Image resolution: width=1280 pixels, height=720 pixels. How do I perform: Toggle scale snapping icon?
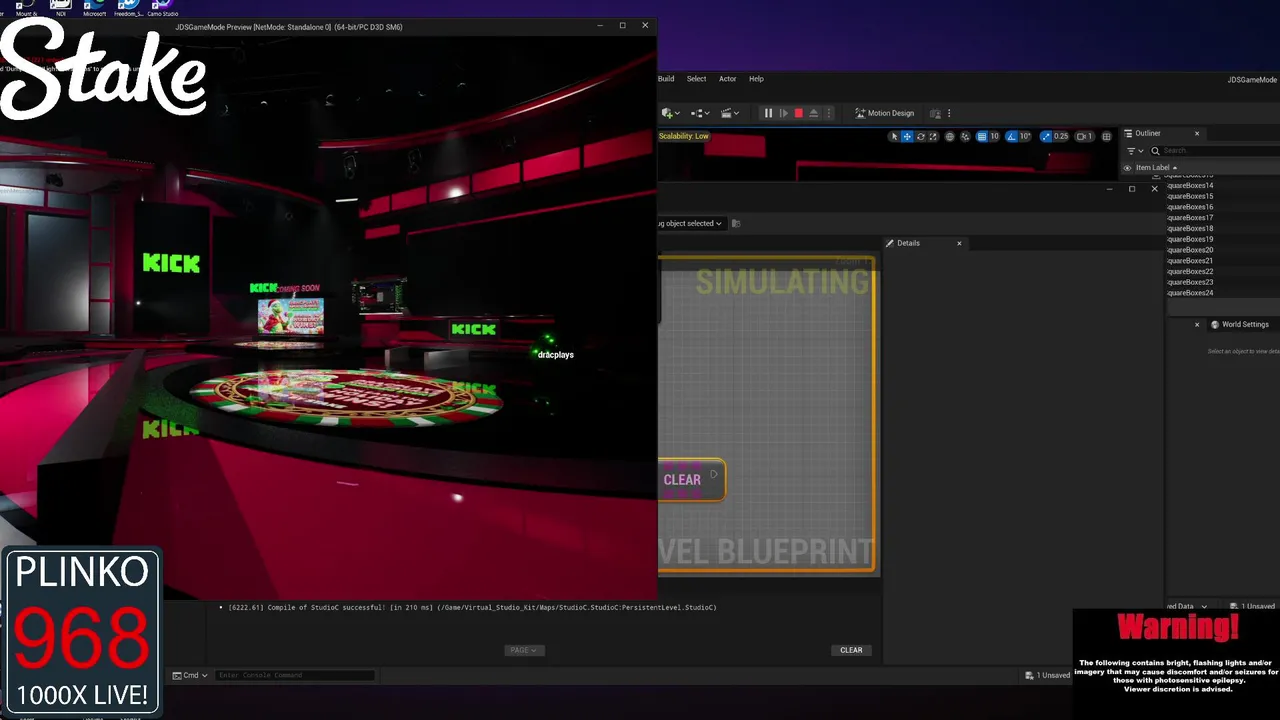(1046, 136)
